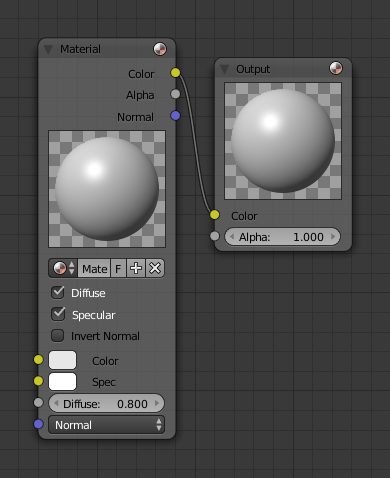Image resolution: width=390 pixels, height=478 pixels.
Task: Collapse the Material node with its triangle
Action: [49, 50]
